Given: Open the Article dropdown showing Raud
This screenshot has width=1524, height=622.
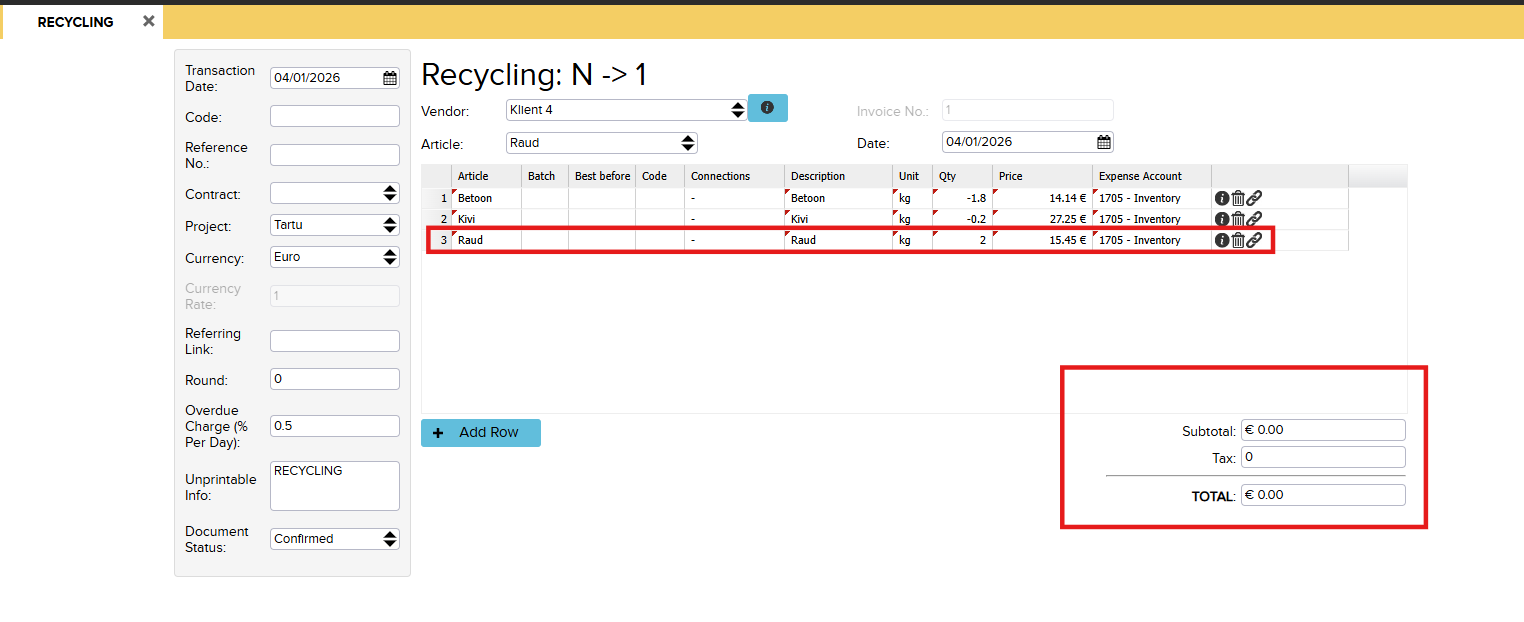Looking at the screenshot, I should (687, 143).
